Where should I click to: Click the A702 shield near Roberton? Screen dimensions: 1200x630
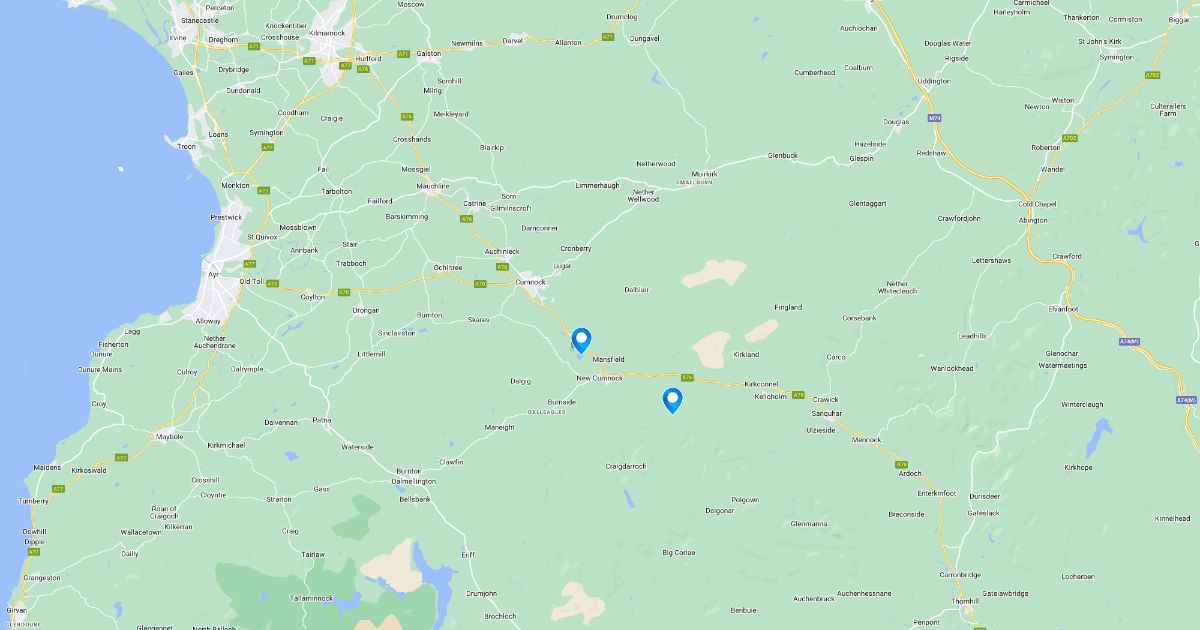click(x=1070, y=138)
